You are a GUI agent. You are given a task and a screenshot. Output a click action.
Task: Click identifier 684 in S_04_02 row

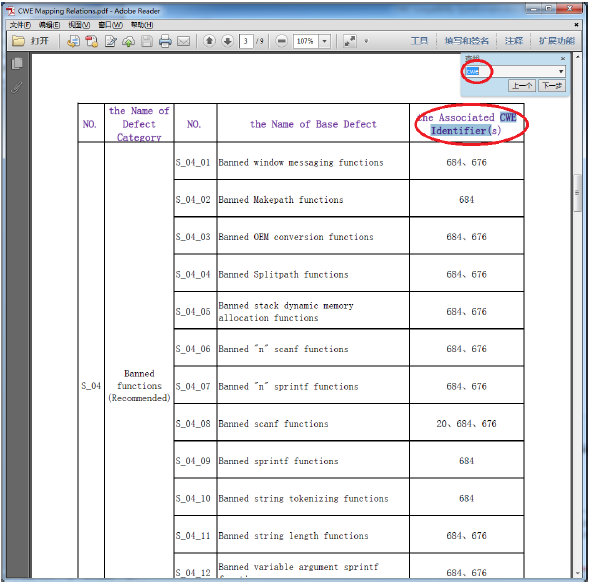click(x=466, y=200)
